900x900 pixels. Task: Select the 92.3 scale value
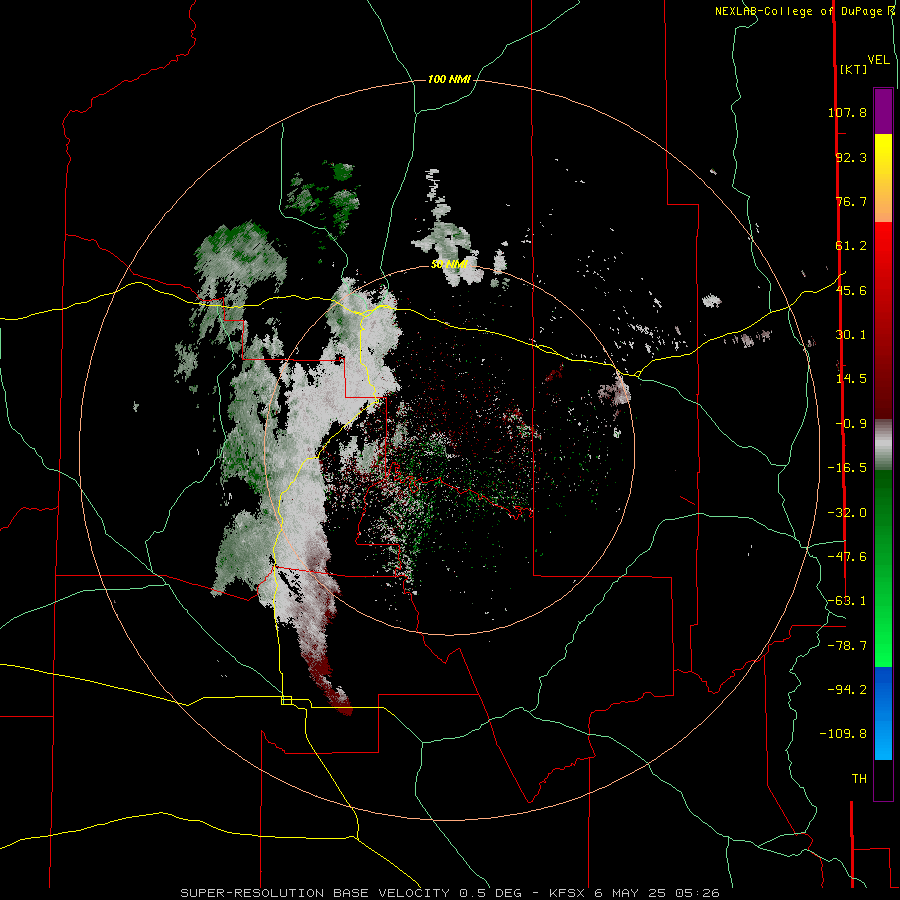[x=851, y=157]
